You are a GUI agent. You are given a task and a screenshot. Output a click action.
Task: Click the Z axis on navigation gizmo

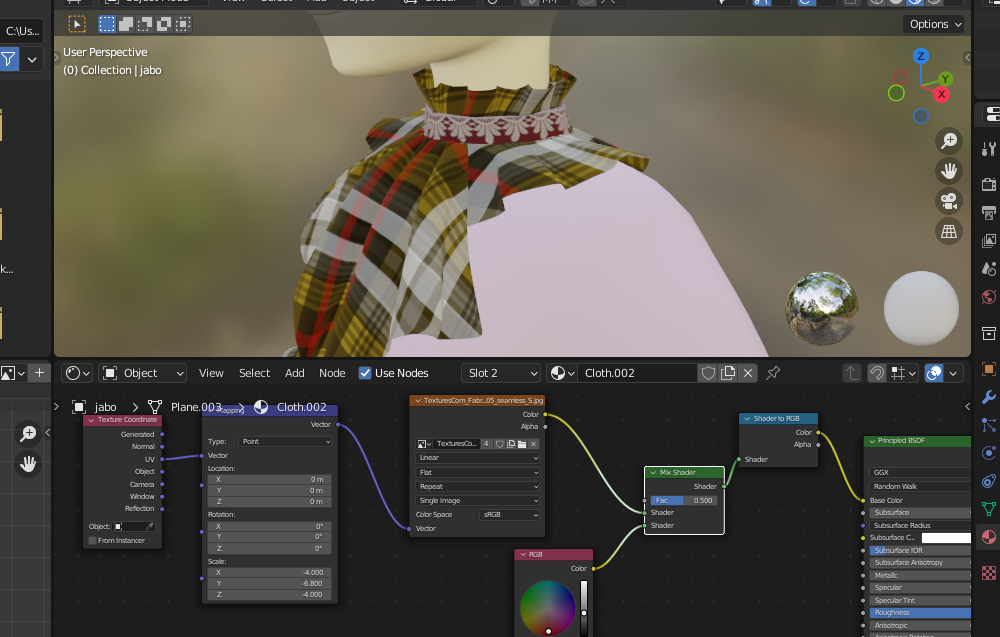920,56
